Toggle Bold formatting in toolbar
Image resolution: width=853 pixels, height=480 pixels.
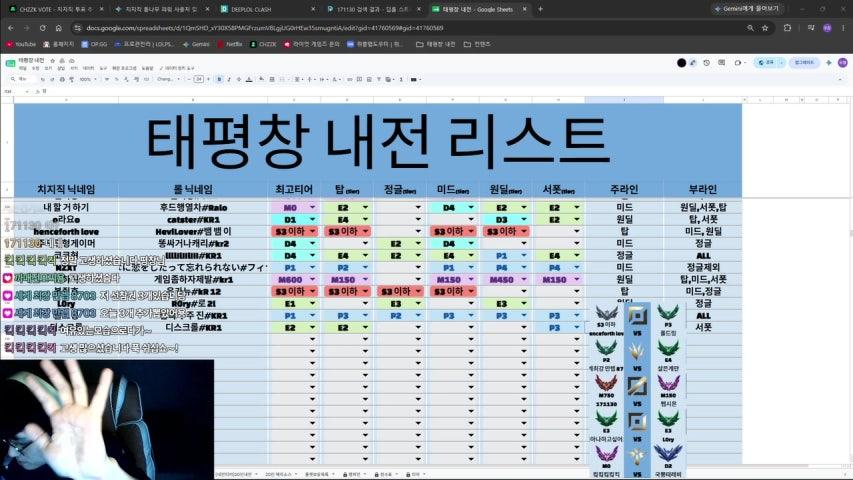click(x=219, y=79)
